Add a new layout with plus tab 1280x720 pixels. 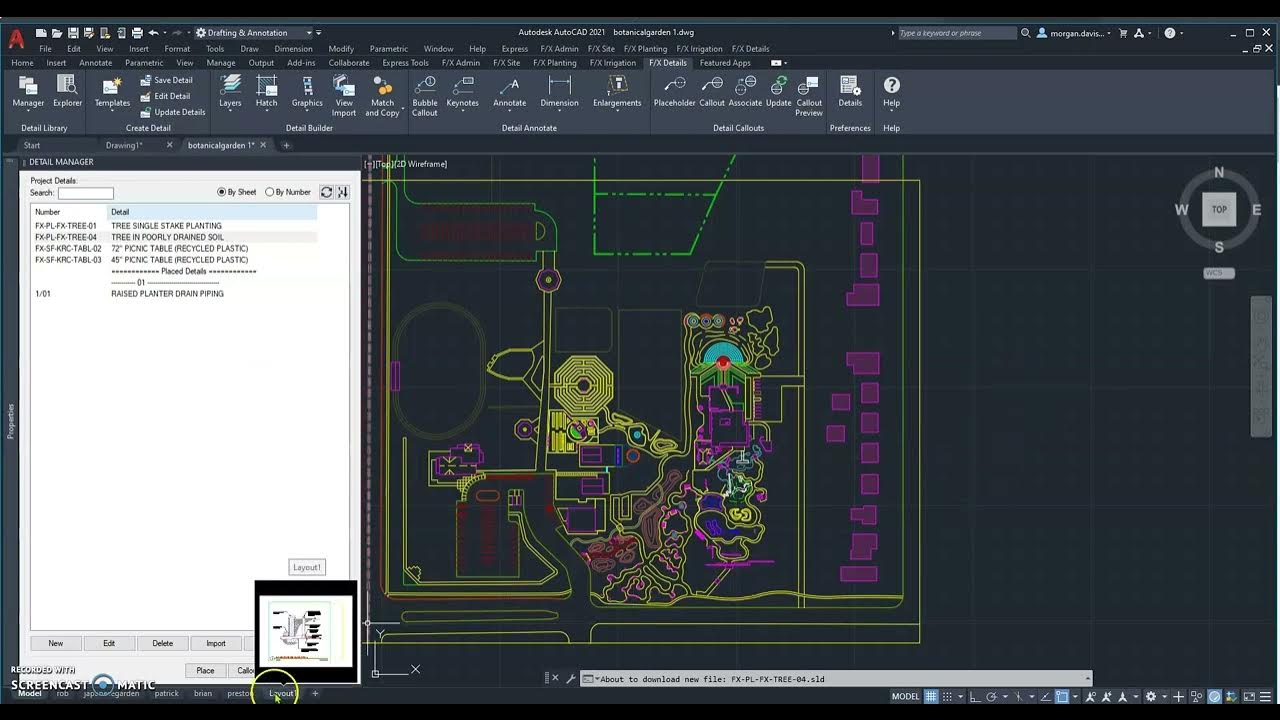(315, 693)
